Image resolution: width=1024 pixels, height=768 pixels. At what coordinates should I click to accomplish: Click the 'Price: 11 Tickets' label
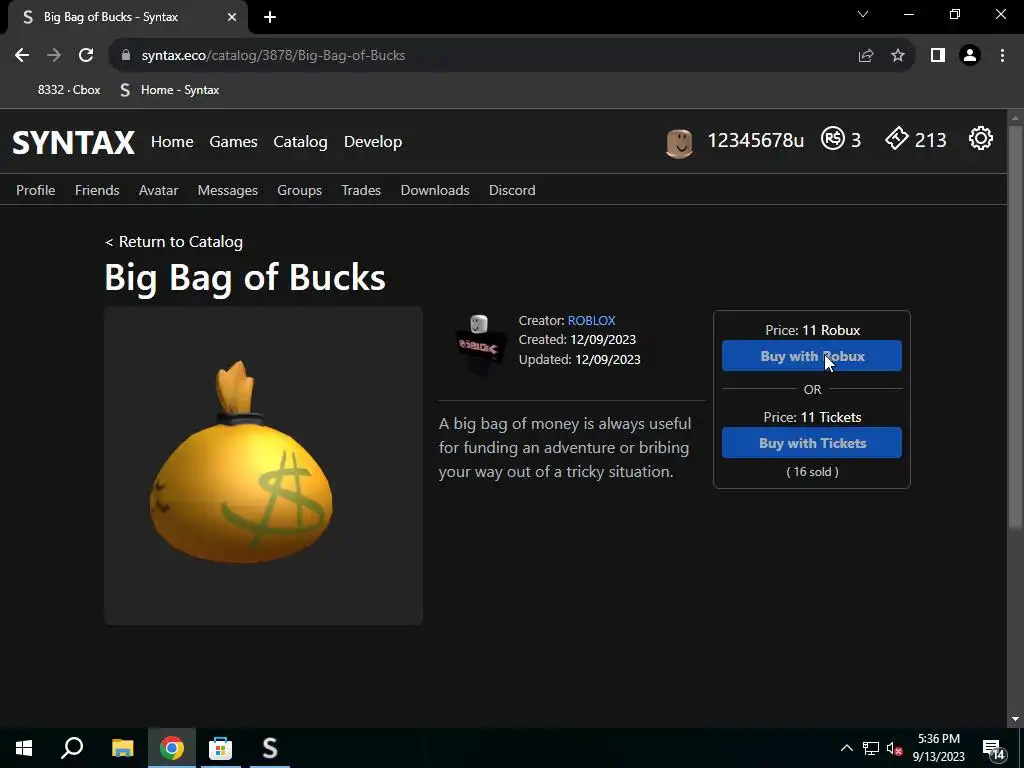point(812,417)
